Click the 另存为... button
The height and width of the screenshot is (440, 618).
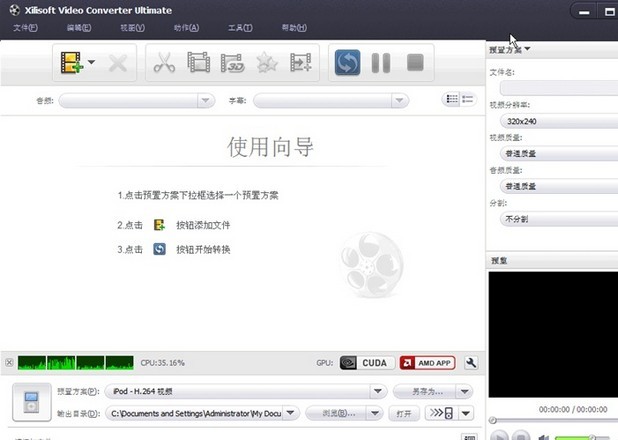[x=425, y=392]
